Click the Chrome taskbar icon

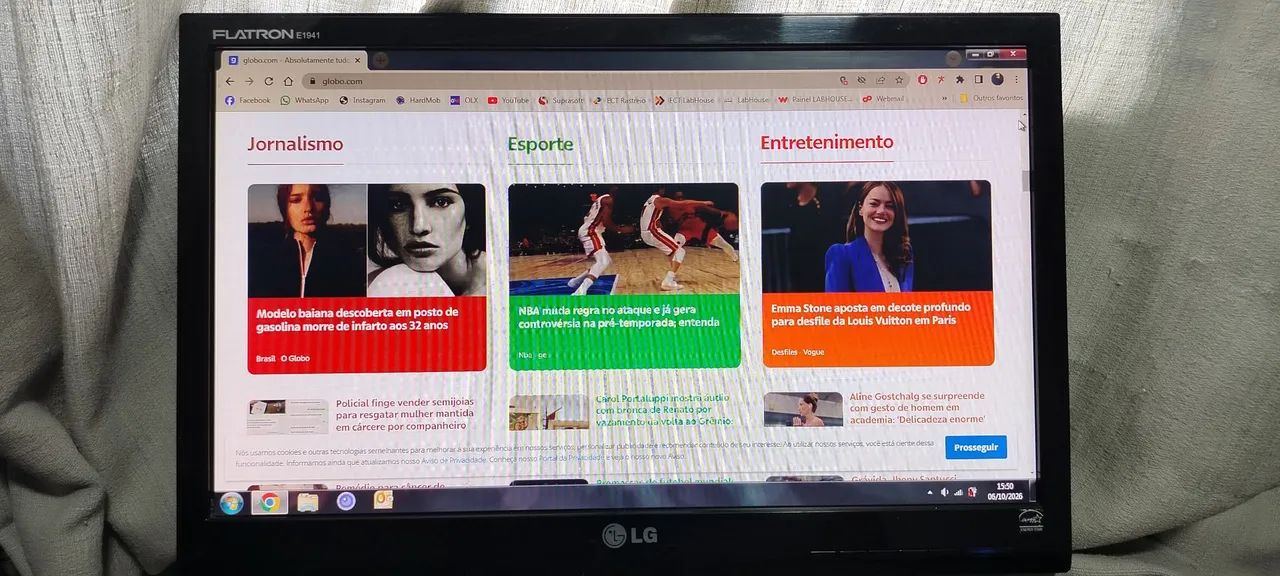click(270, 503)
